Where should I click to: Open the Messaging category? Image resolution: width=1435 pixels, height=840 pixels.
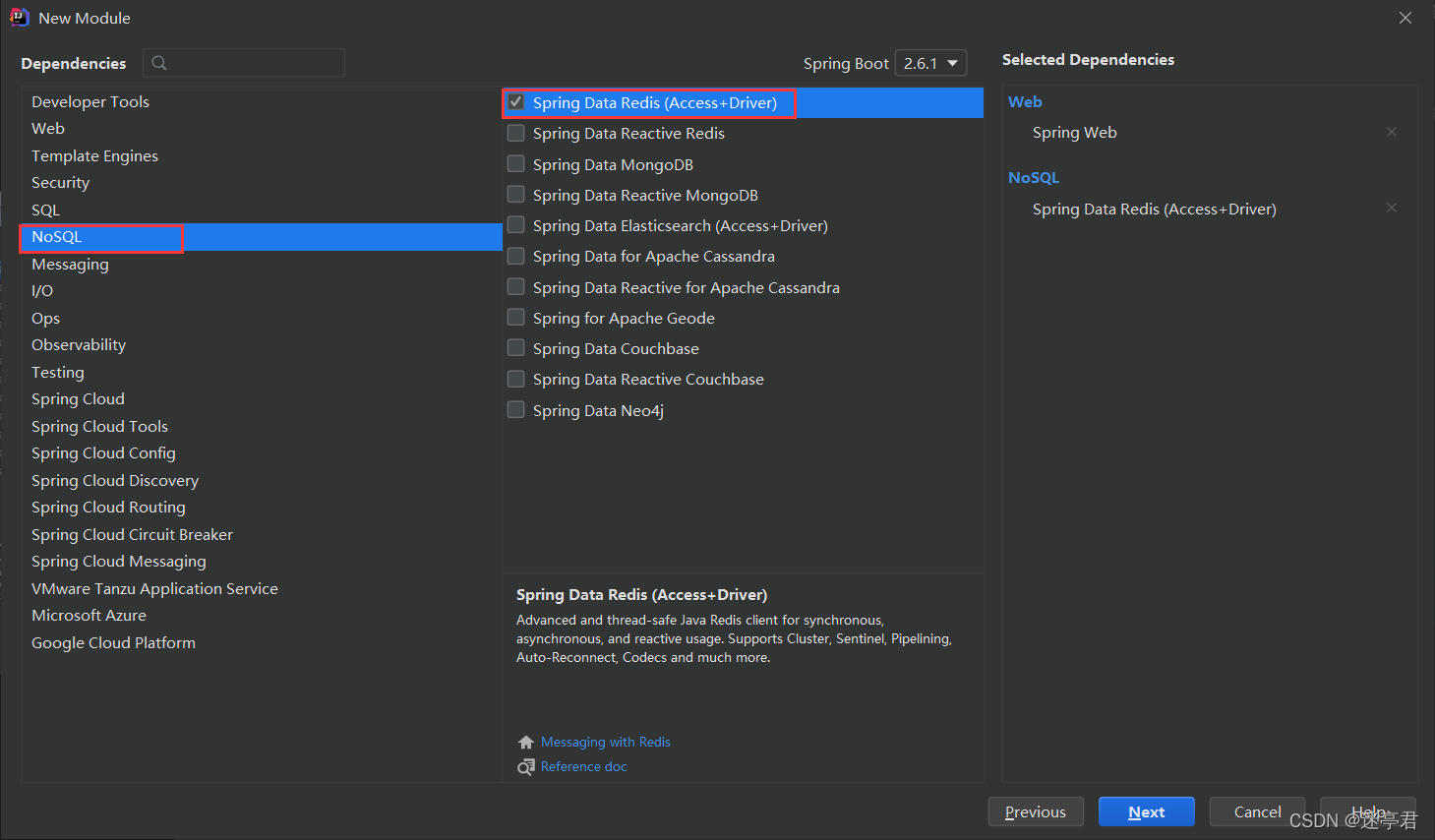point(262,264)
